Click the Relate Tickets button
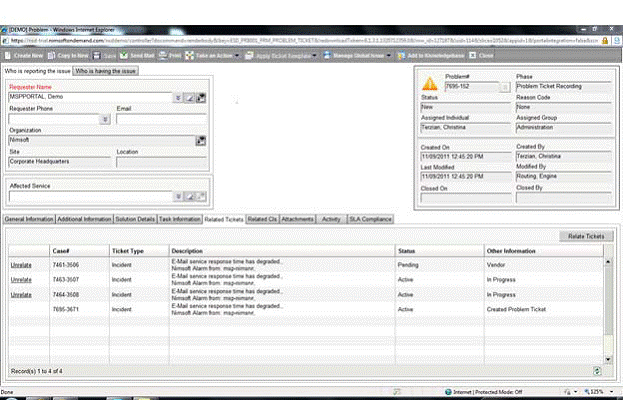 click(586, 236)
